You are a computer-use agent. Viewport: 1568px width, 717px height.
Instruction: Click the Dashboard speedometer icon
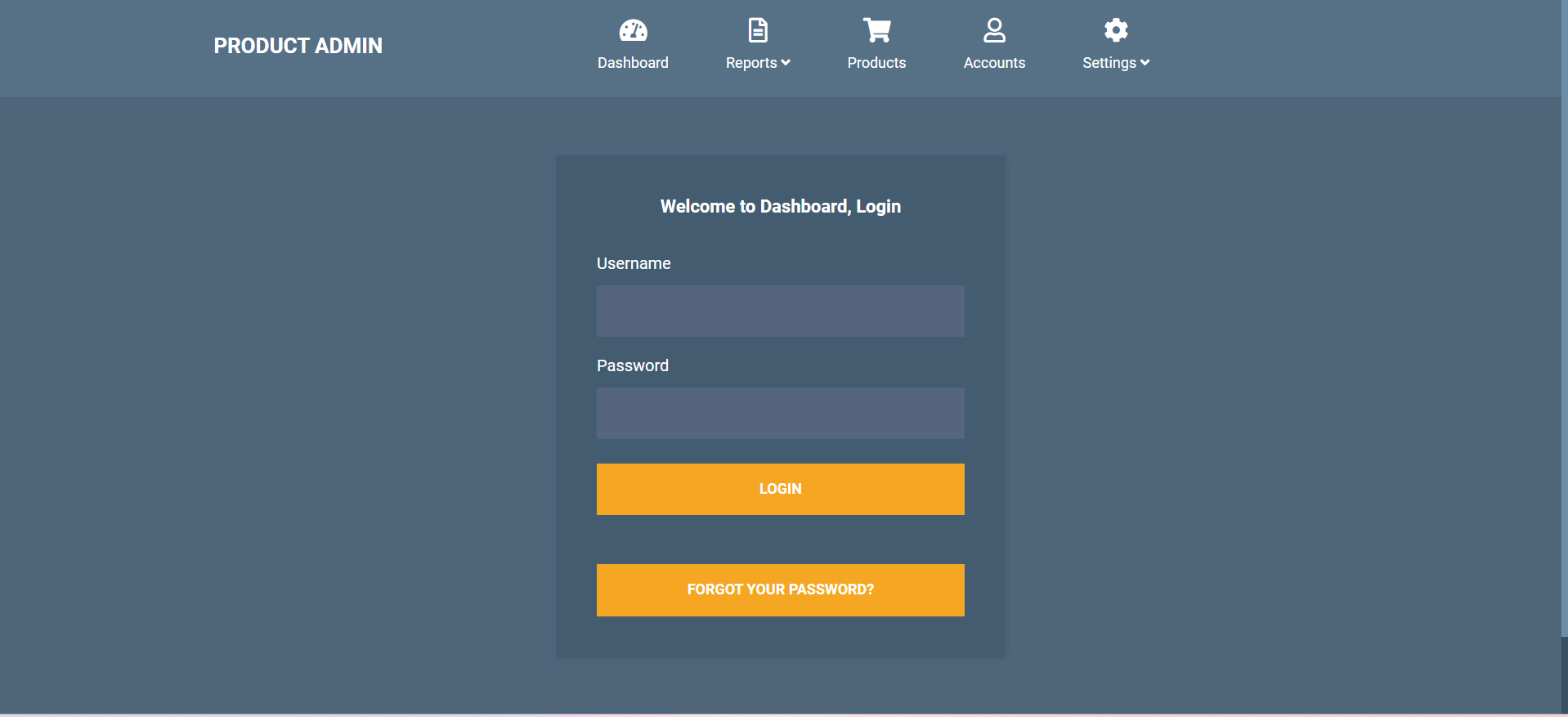[633, 31]
